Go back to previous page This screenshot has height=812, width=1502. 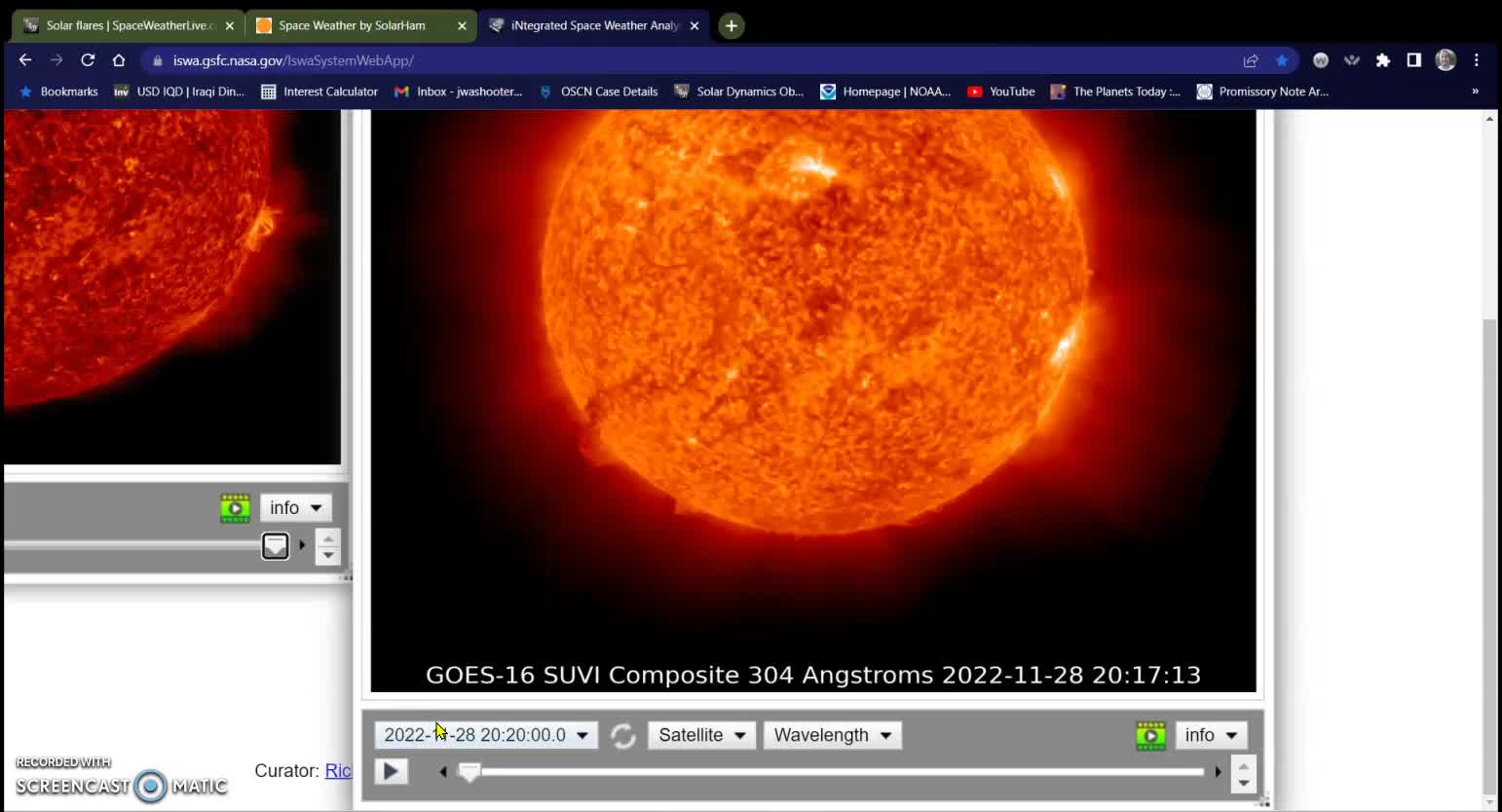(25, 60)
